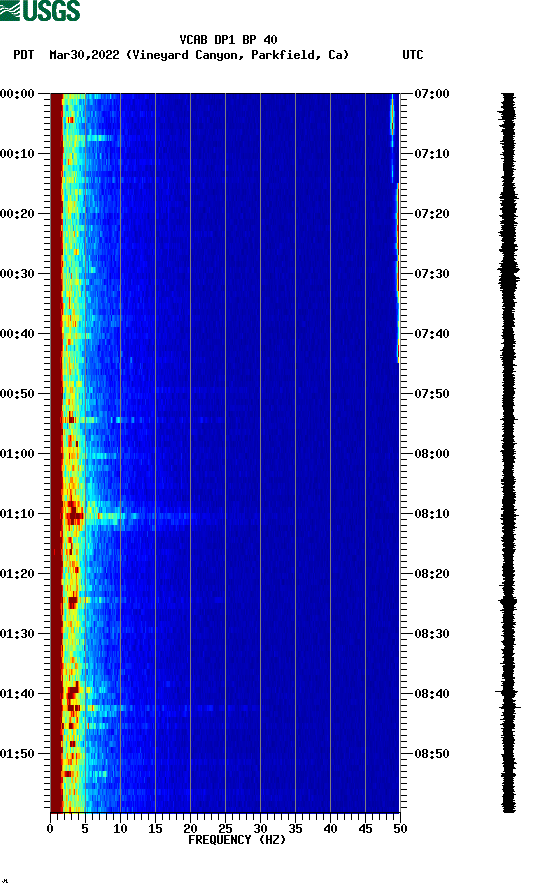Click the 25 Hz frequency tick label
This screenshot has height=892, width=552.
pyautogui.click(x=225, y=829)
